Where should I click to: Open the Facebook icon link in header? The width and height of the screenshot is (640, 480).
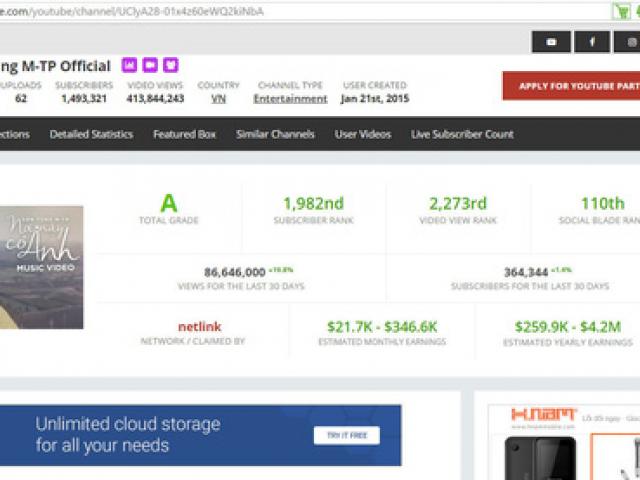(x=592, y=42)
